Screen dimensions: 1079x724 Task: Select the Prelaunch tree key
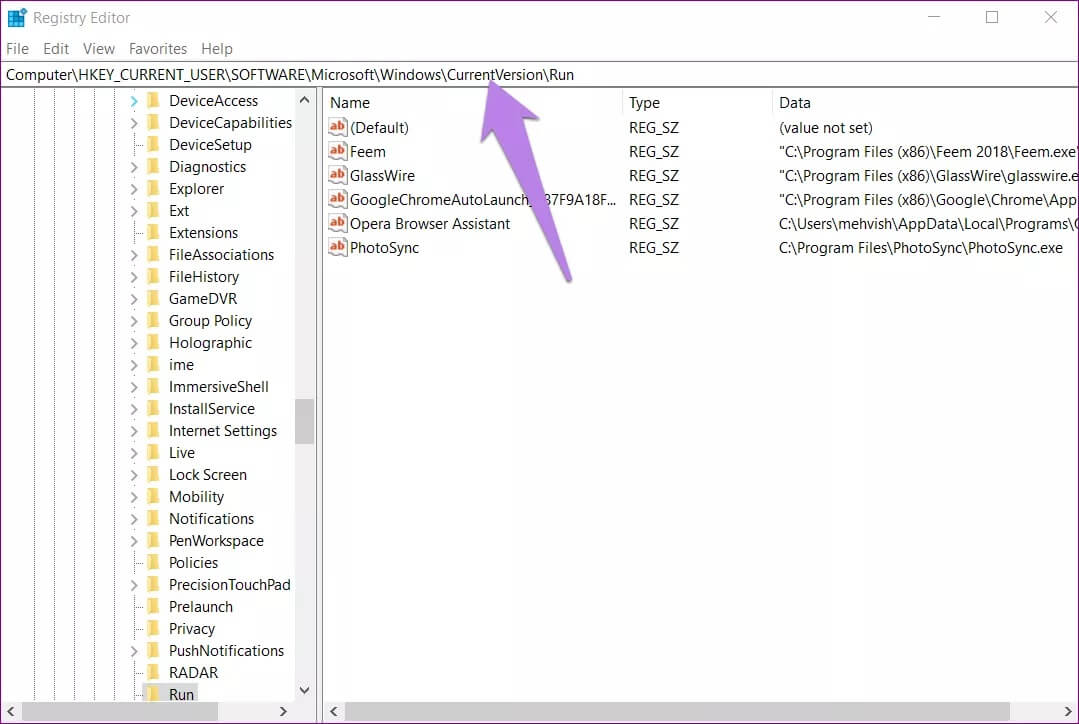[201, 607]
